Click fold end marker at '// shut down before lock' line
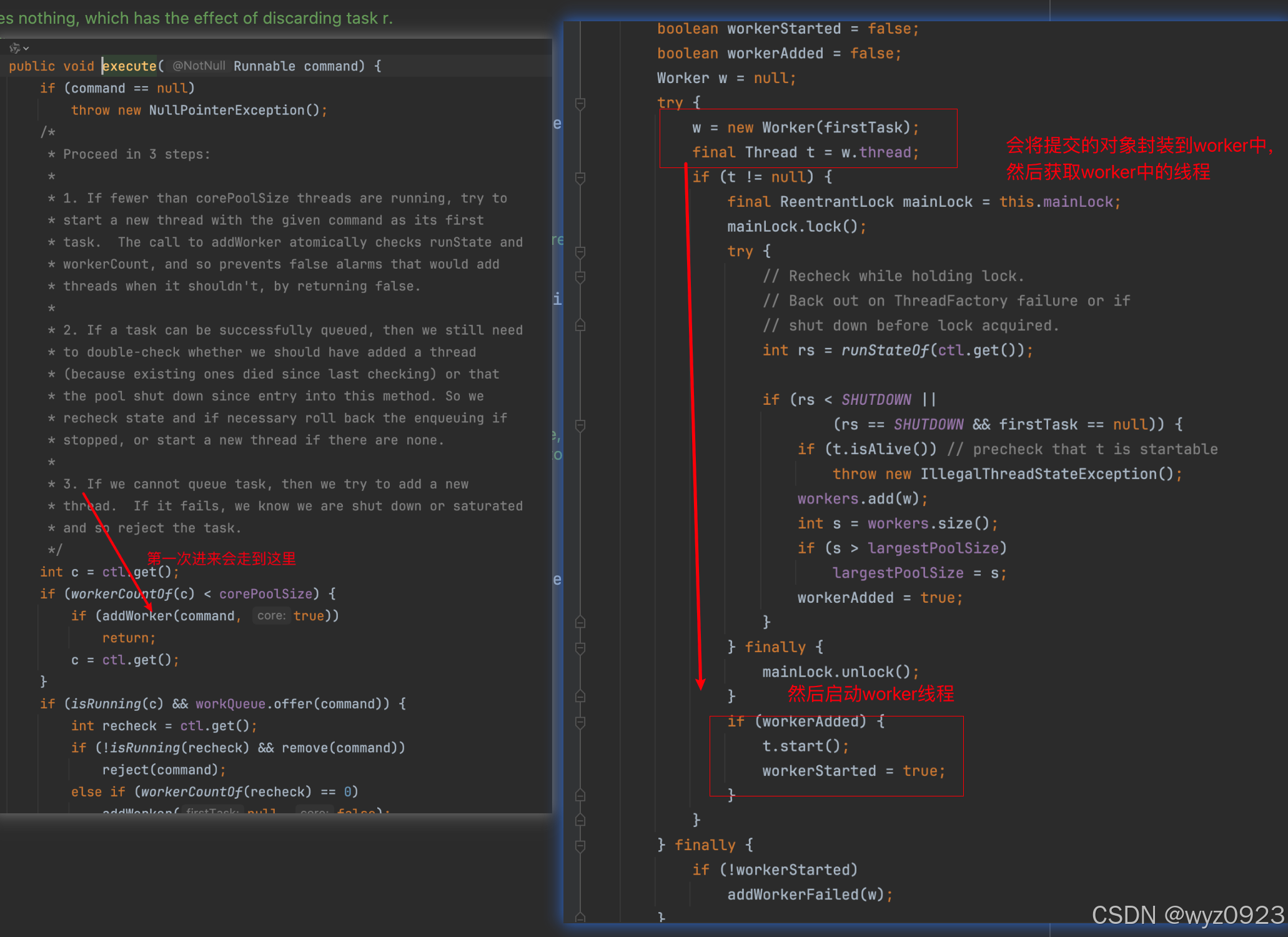1288x937 pixels. pos(580,325)
